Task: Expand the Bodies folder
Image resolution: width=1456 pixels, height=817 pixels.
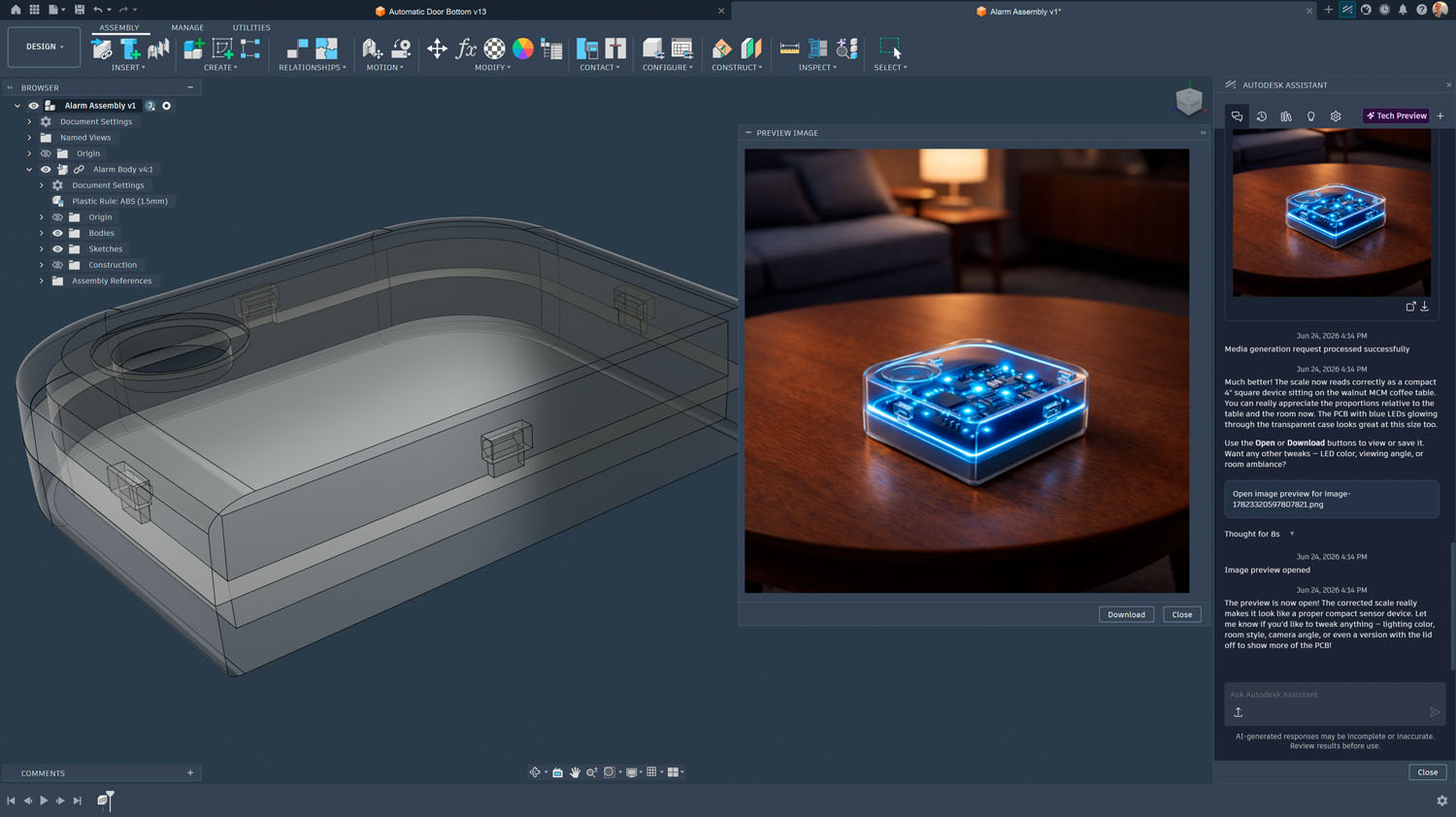Action: [42, 233]
